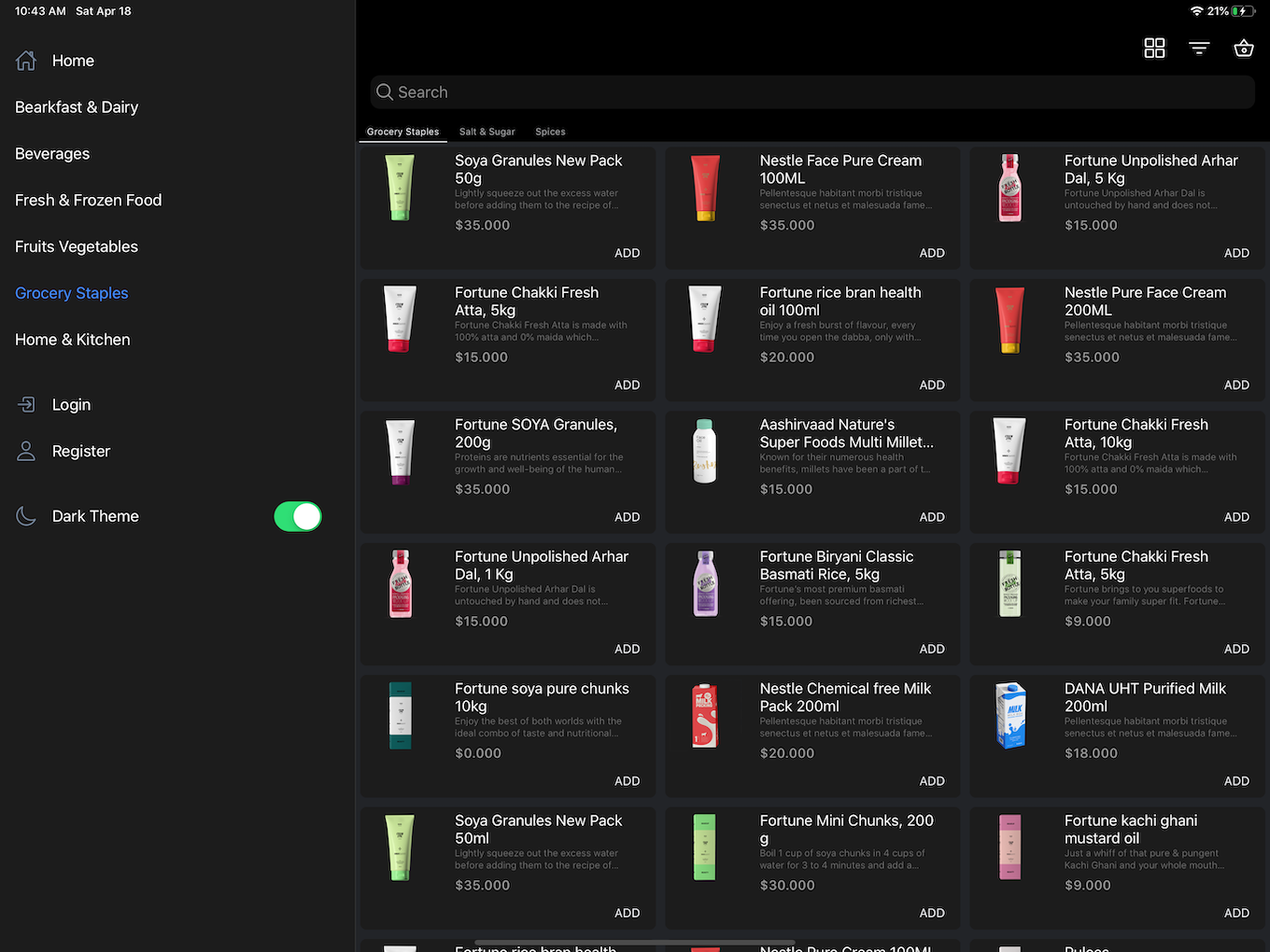Viewport: 1270px width, 952px height.
Task: Add Fortune Unpolished Arhar Dal, 1 Kg
Action: point(627,649)
